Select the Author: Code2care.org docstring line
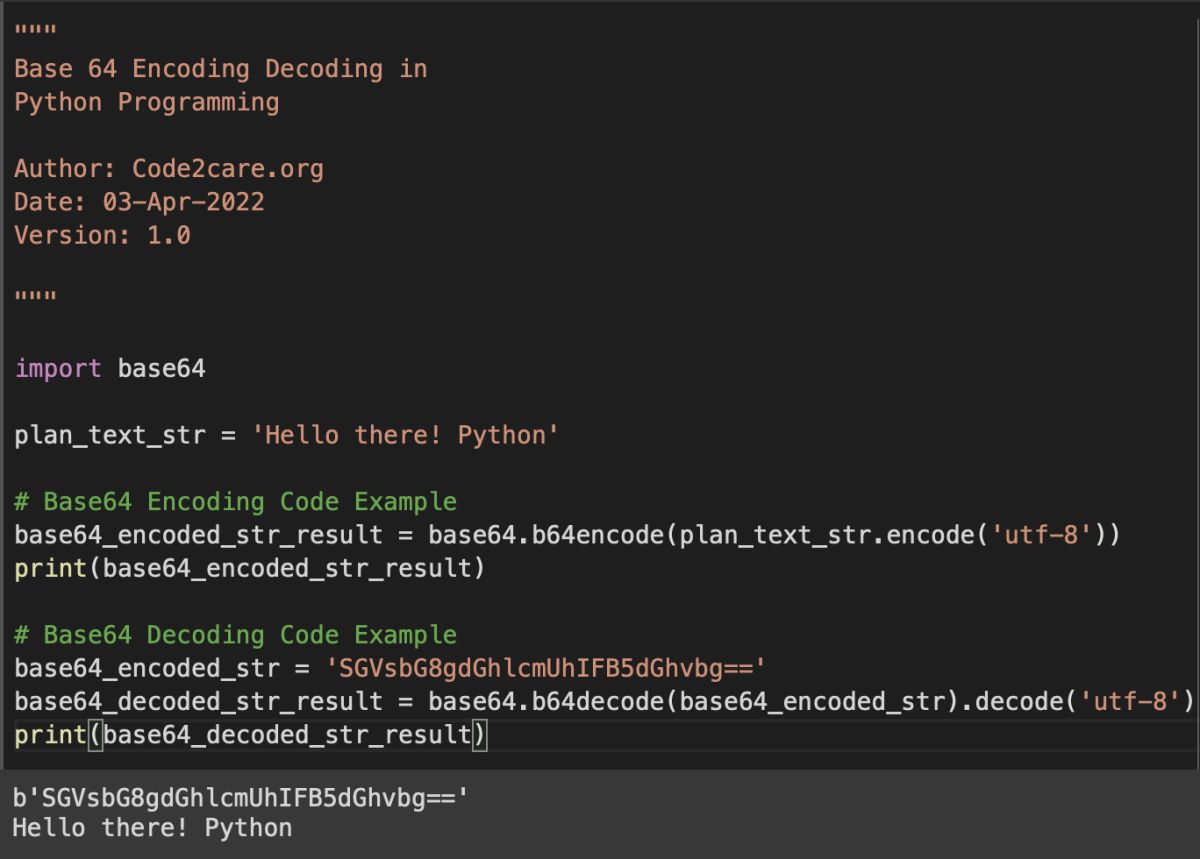Screen dimensions: 1200x859 170,168
